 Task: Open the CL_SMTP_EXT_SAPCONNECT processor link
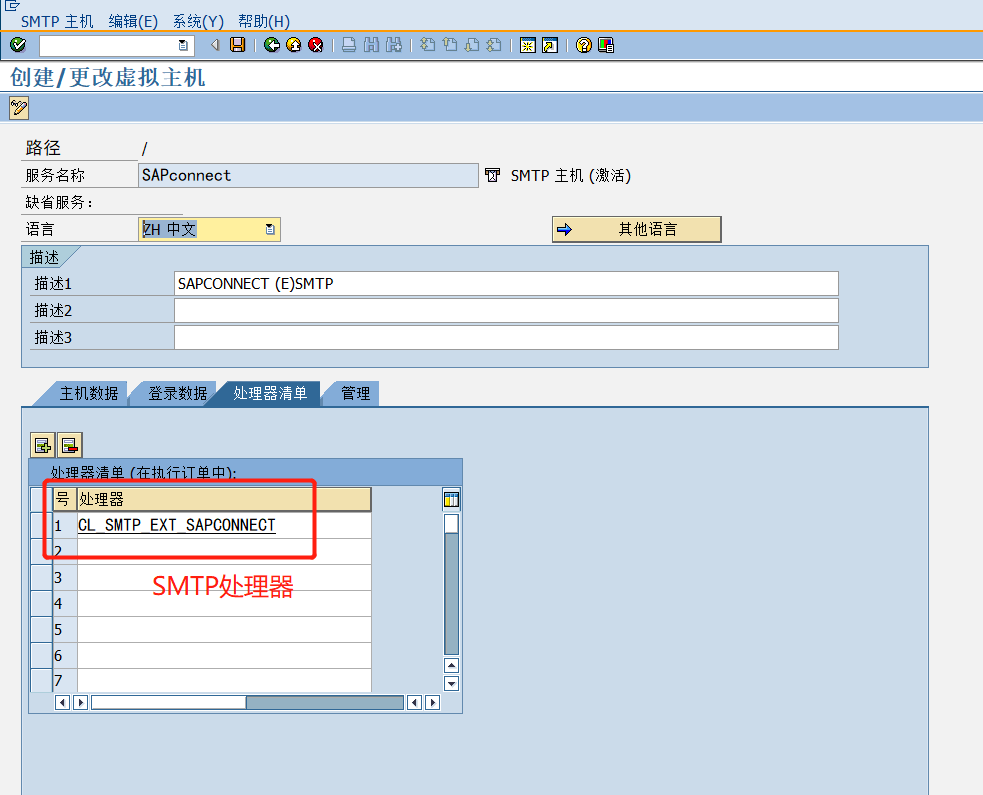(x=176, y=525)
